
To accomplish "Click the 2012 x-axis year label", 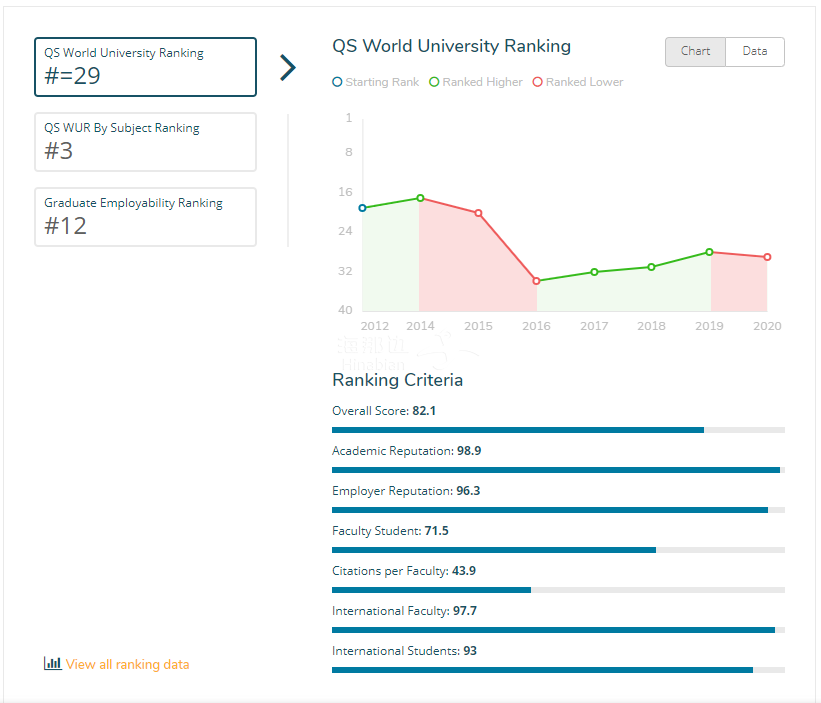I will [375, 326].
